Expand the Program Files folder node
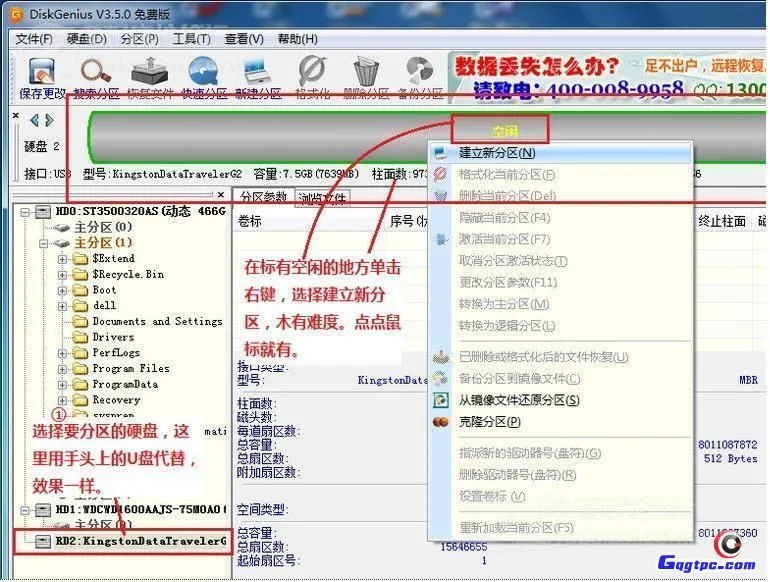Screen dimensions: 770x582 click(62, 368)
